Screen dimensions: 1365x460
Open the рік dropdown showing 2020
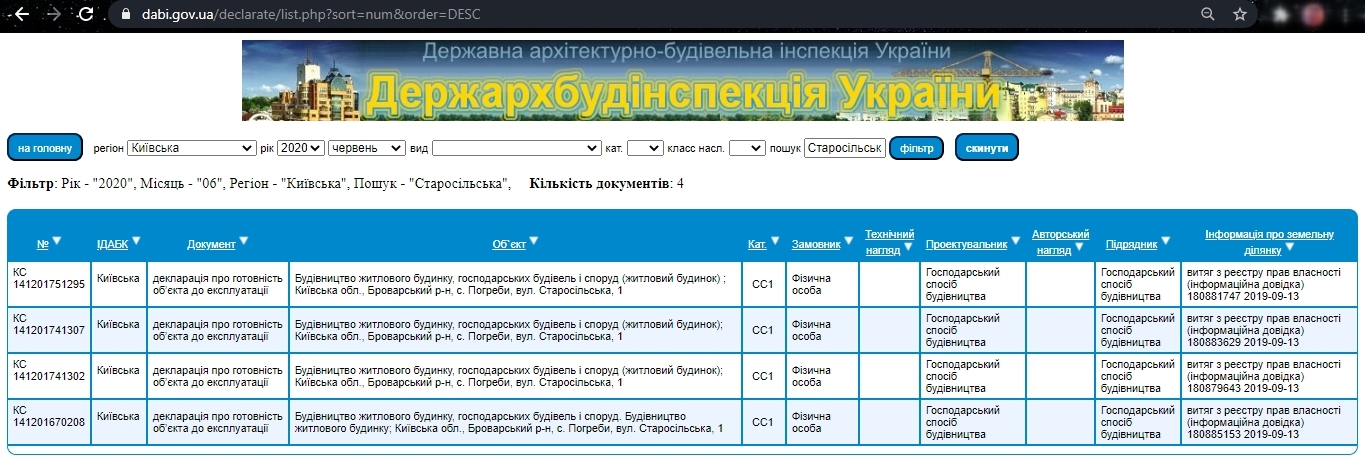point(301,148)
